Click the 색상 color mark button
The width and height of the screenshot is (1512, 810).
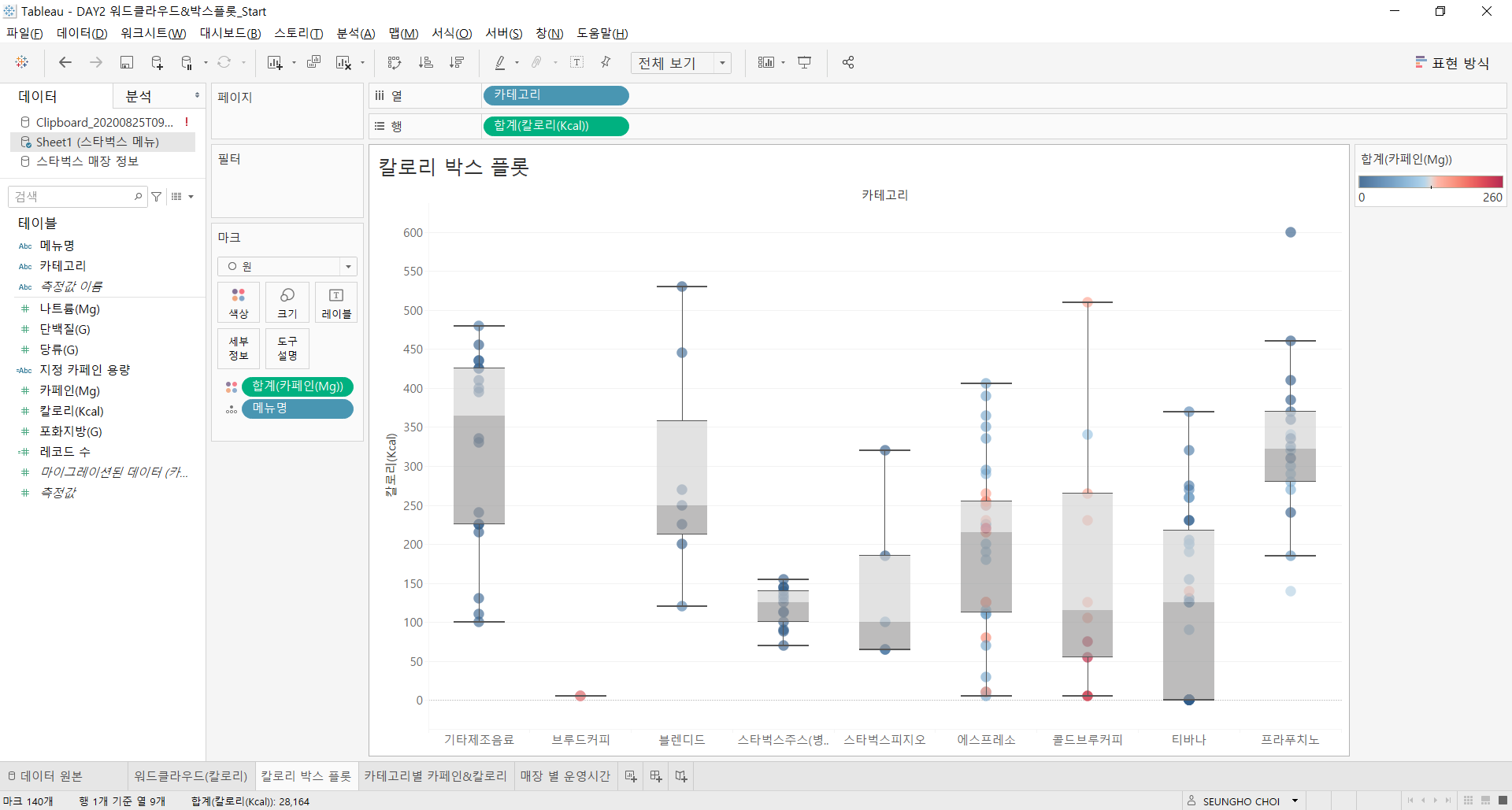pyautogui.click(x=239, y=302)
